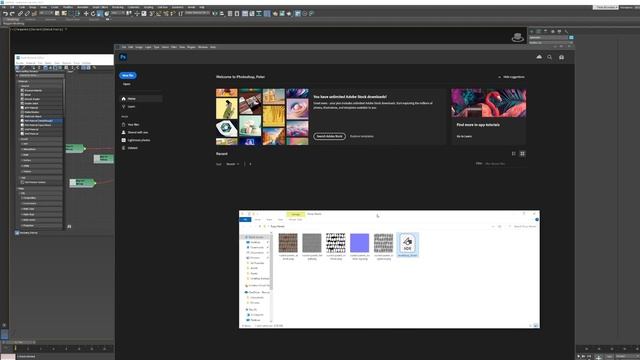Click the Open button in Photoshop

[x=127, y=84]
